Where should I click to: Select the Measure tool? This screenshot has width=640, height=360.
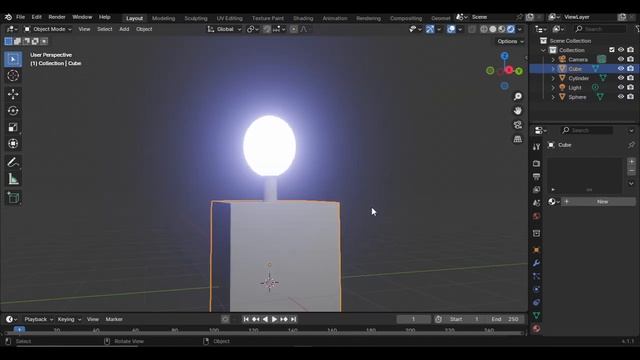[13, 179]
